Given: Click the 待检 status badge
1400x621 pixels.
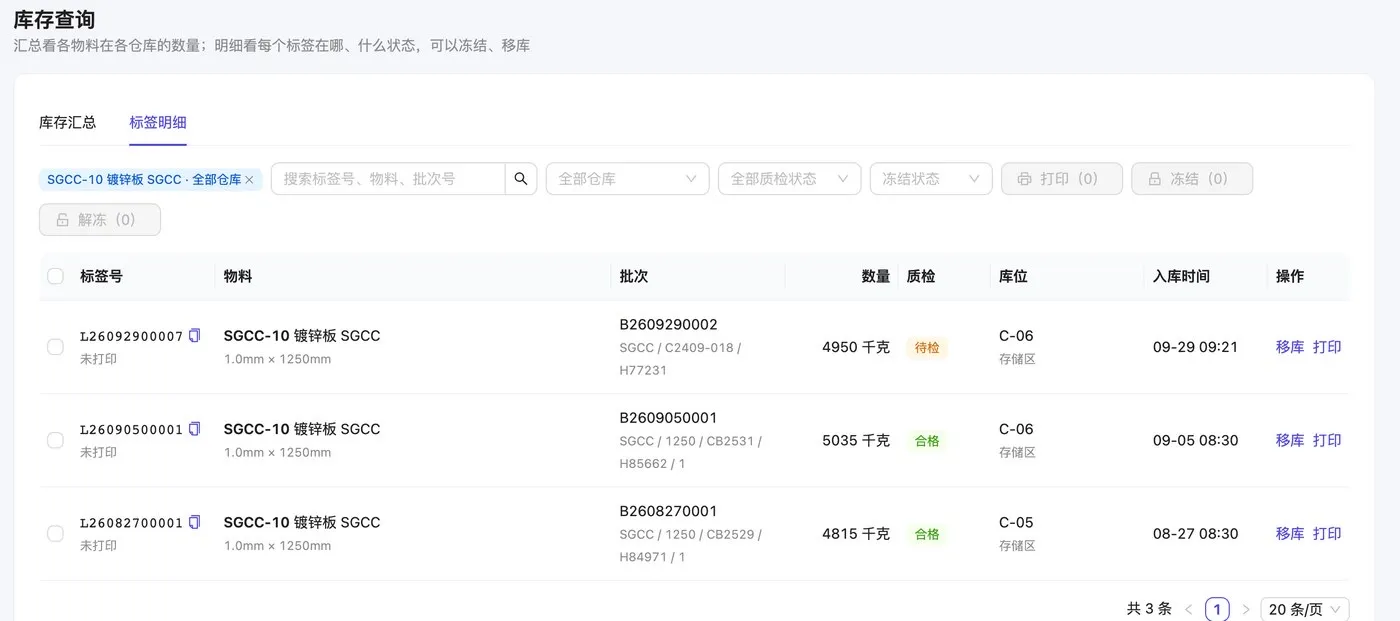Looking at the screenshot, I should click(x=927, y=348).
